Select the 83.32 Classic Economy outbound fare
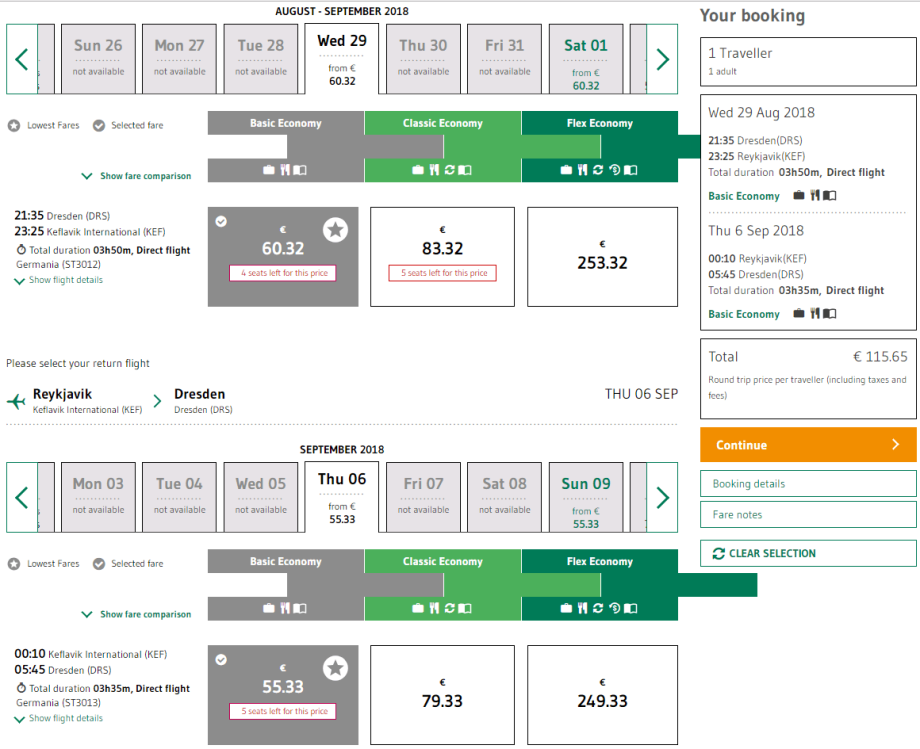920x749 pixels. coord(442,257)
